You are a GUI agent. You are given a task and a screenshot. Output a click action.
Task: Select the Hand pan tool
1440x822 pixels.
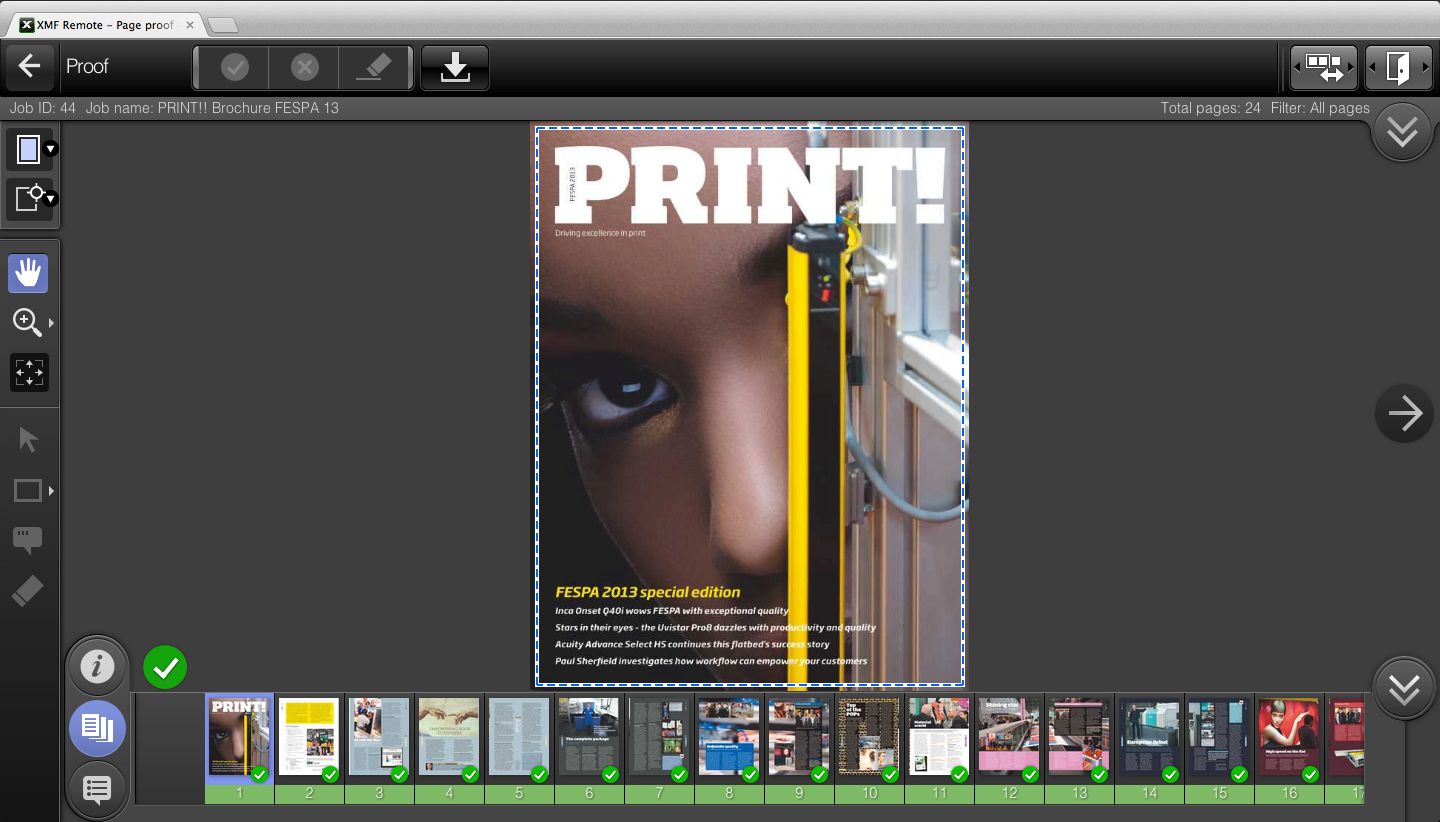pyautogui.click(x=28, y=273)
